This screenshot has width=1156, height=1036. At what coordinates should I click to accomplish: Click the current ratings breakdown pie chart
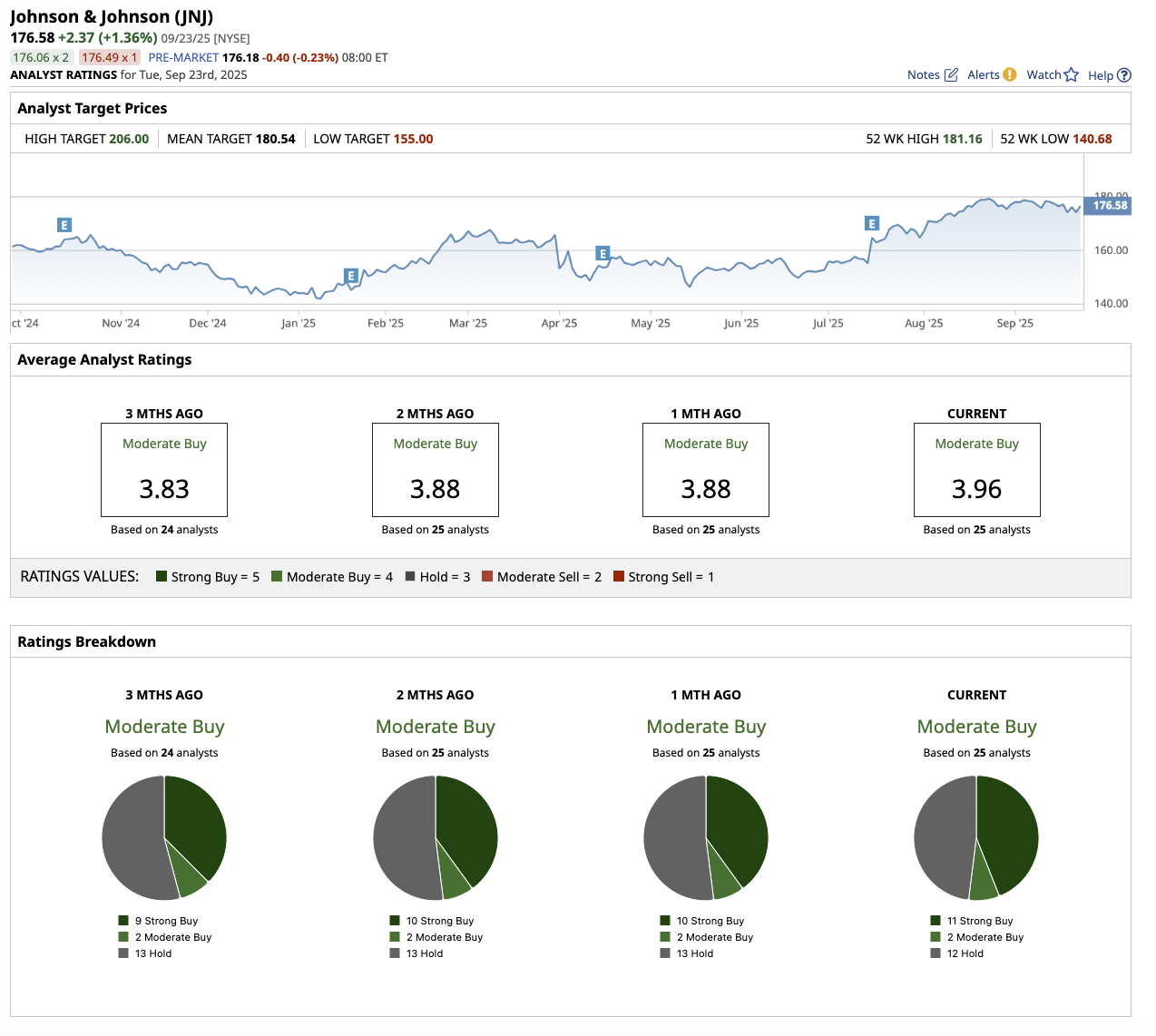(976, 837)
